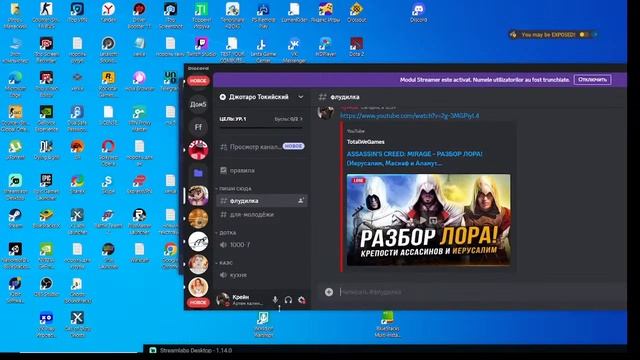
Task: Click the TotalWeGames author name
Action: 365,142
